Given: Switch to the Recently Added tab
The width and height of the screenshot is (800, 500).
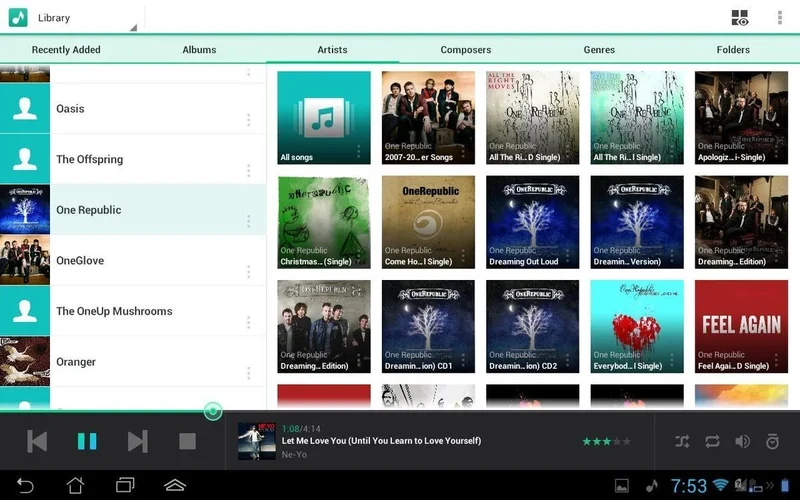Looking at the screenshot, I should (66, 49).
